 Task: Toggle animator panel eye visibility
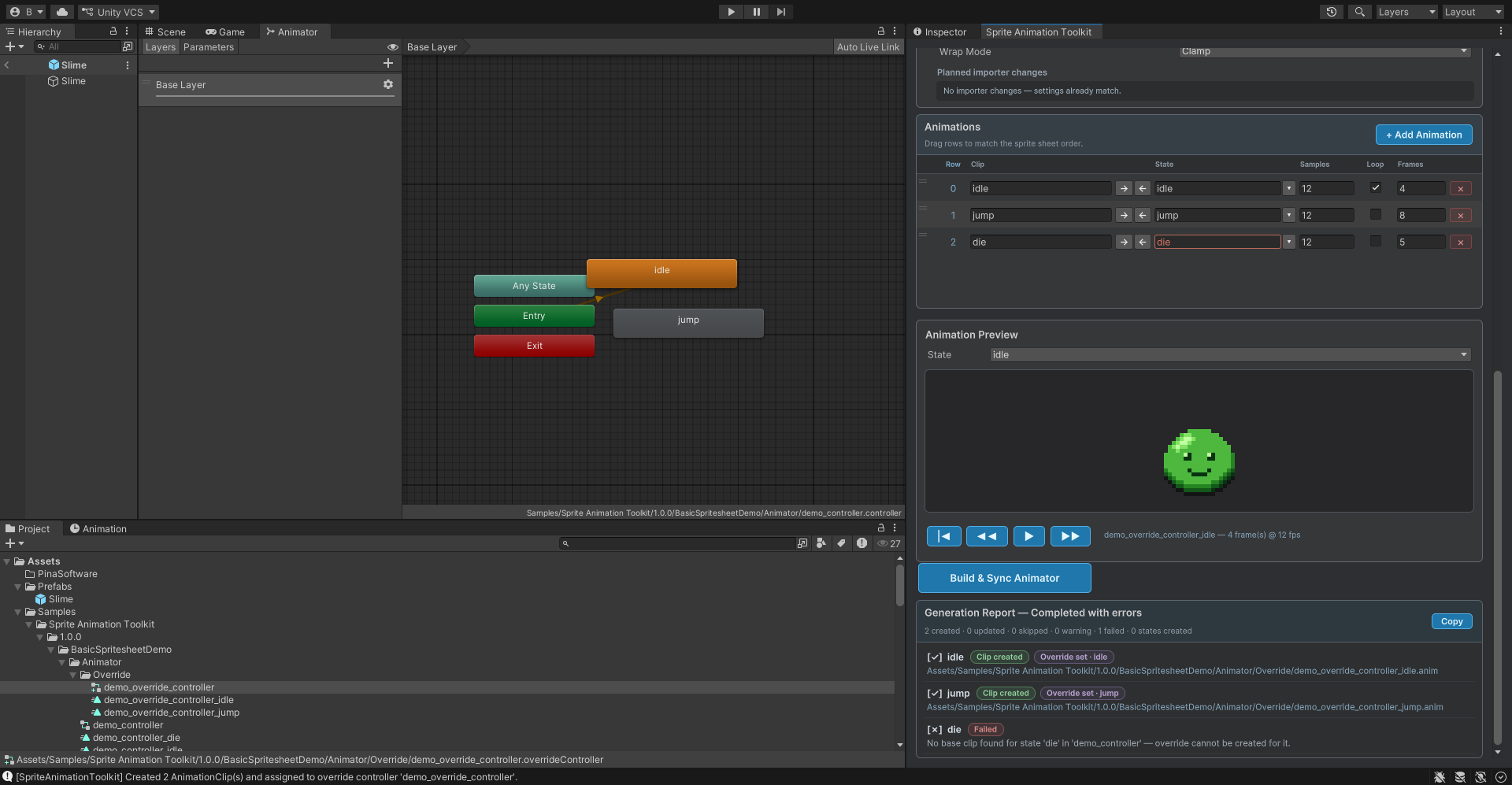tap(392, 47)
